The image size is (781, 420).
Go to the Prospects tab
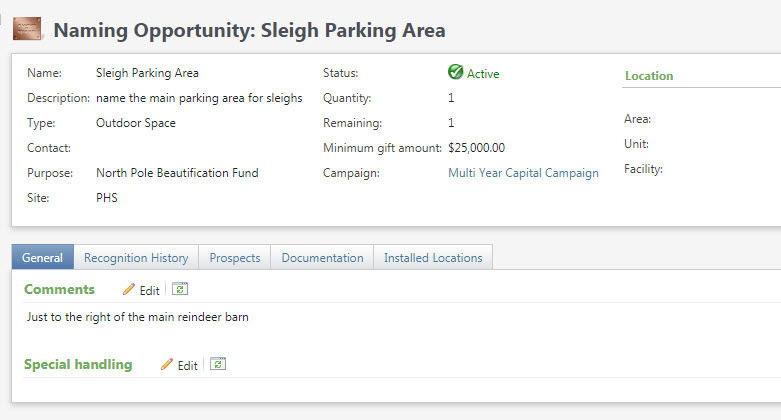[235, 258]
